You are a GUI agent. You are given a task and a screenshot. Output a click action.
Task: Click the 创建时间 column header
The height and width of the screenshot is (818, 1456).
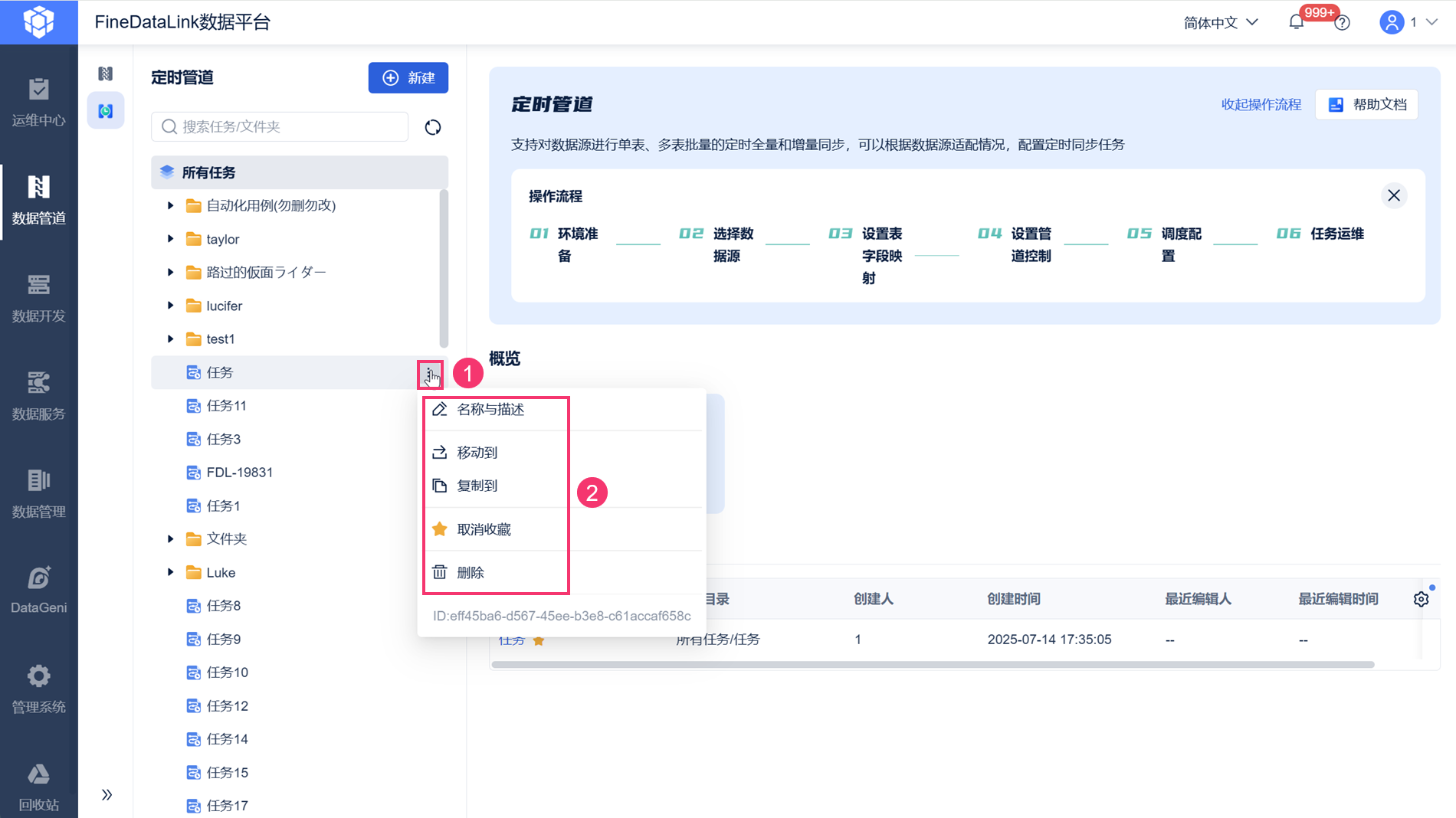coord(1014,599)
